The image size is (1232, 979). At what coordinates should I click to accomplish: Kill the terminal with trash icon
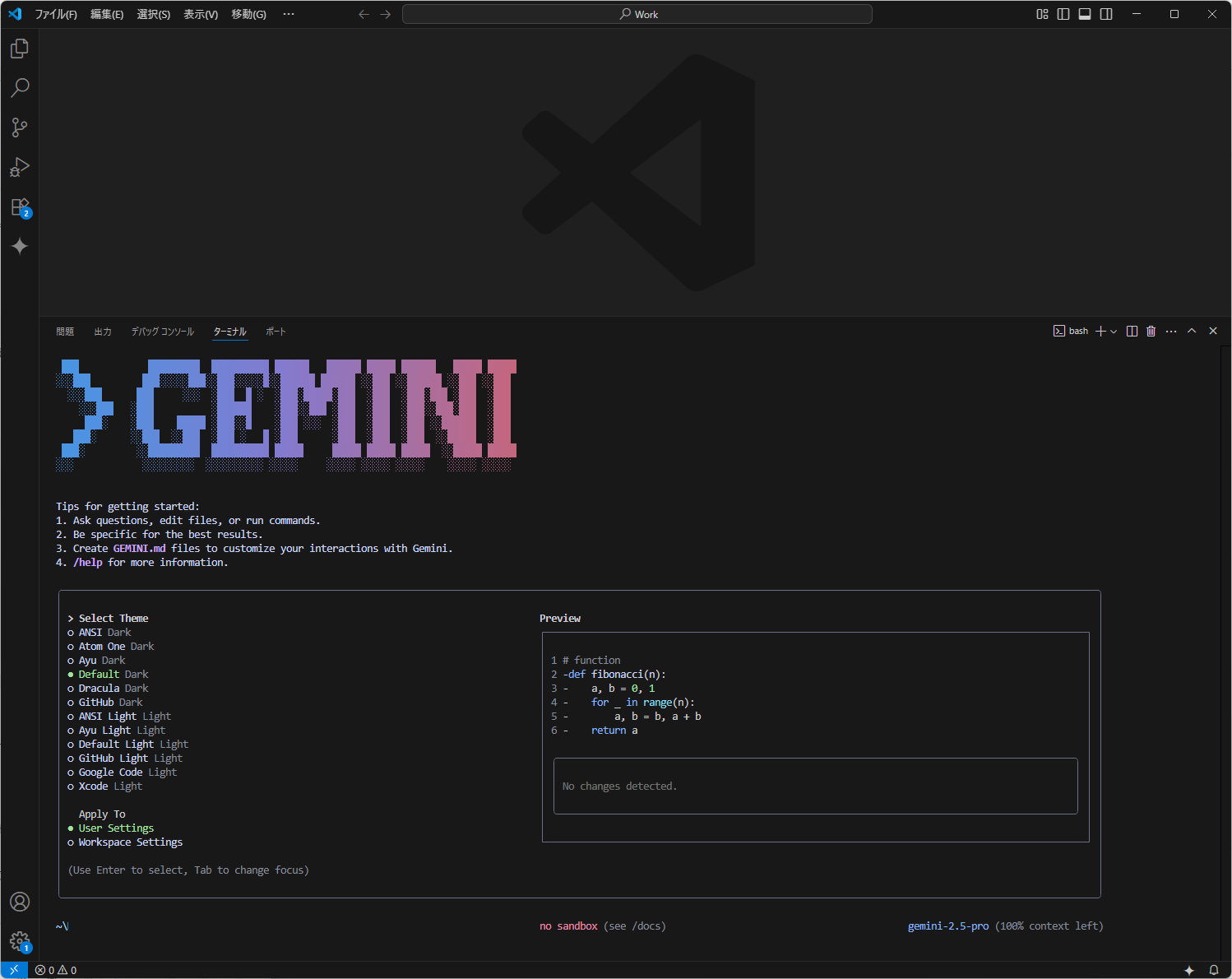(x=1151, y=331)
